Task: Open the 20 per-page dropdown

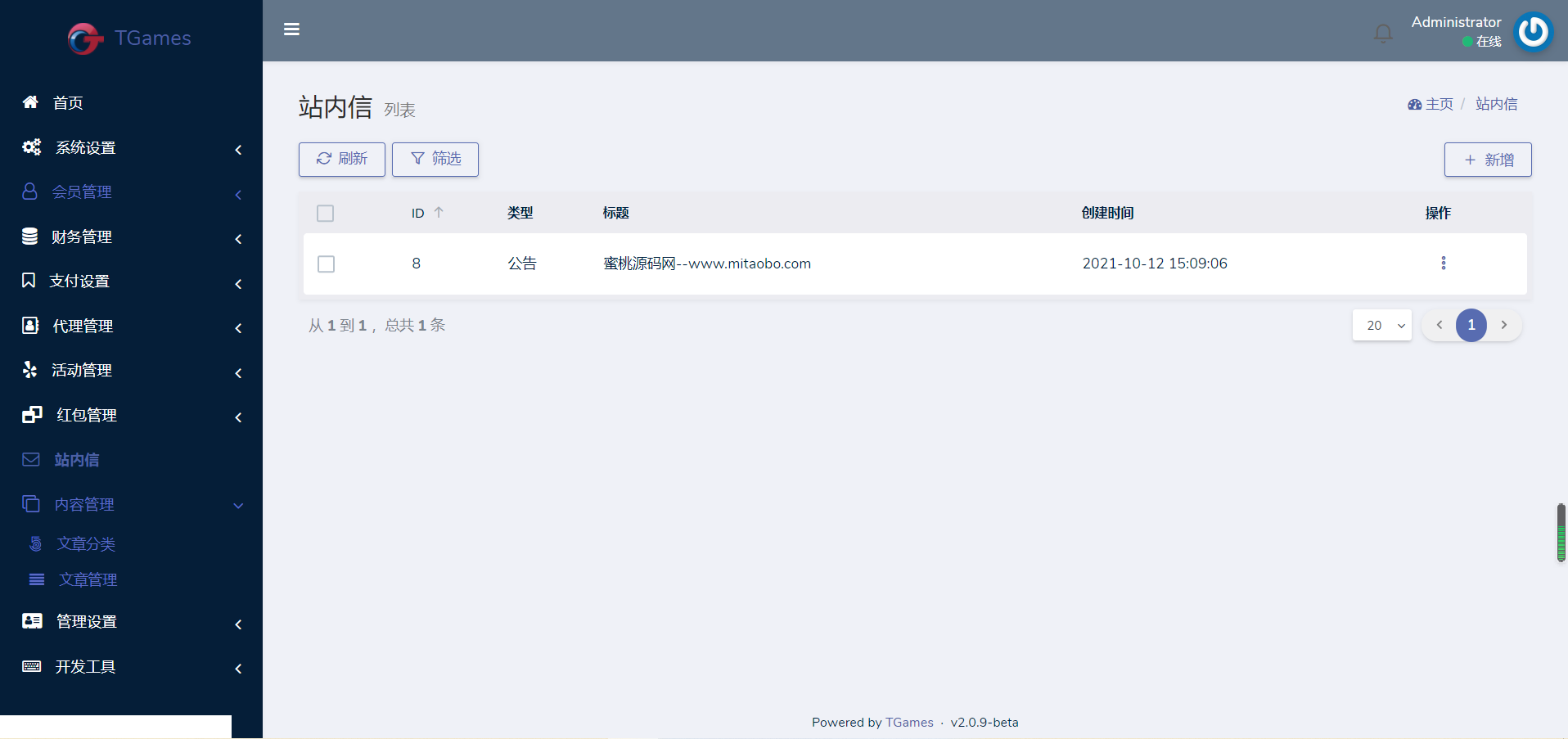Action: click(x=1381, y=326)
